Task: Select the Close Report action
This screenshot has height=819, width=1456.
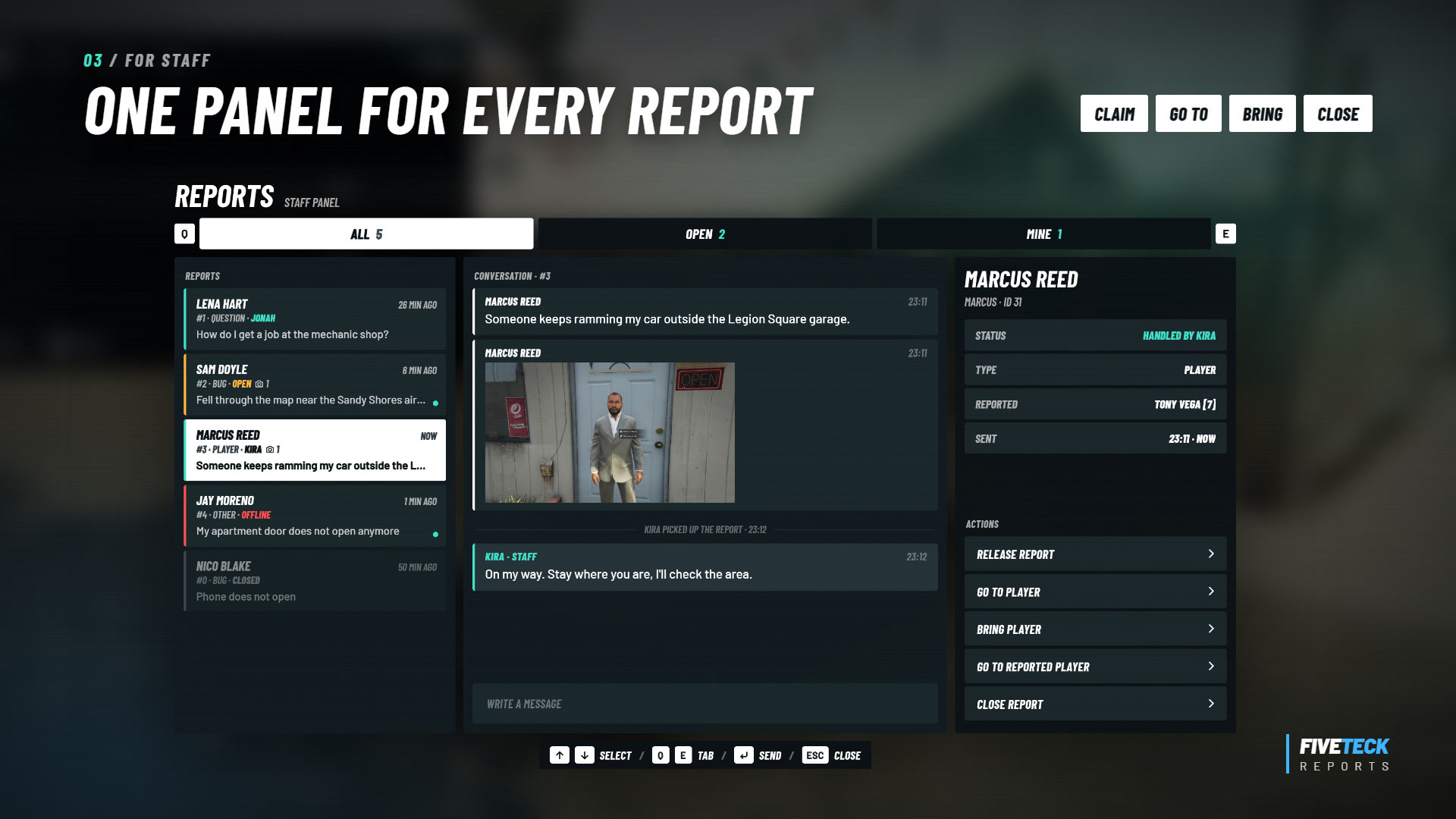Action: (1095, 704)
